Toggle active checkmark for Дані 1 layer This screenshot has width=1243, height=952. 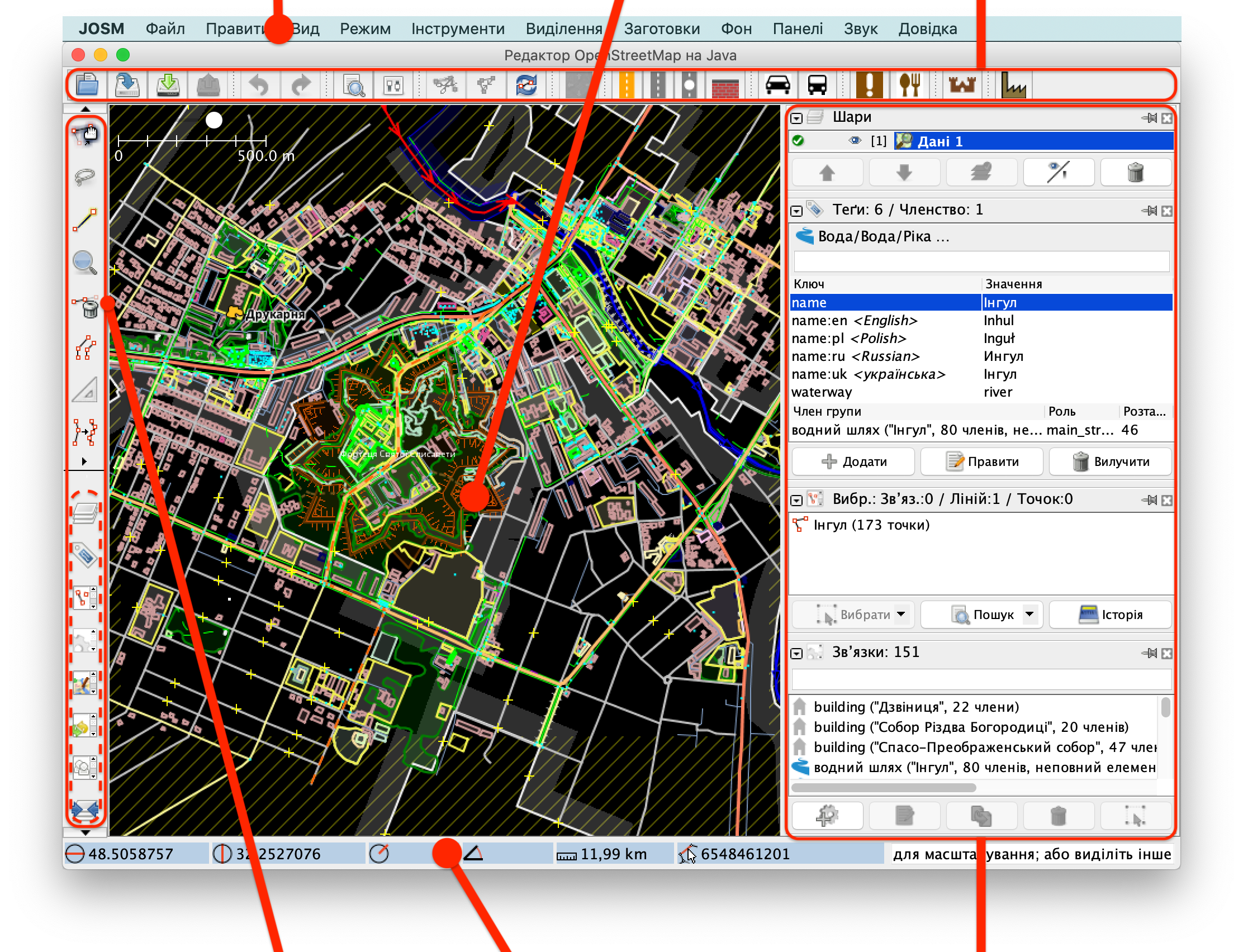(798, 141)
